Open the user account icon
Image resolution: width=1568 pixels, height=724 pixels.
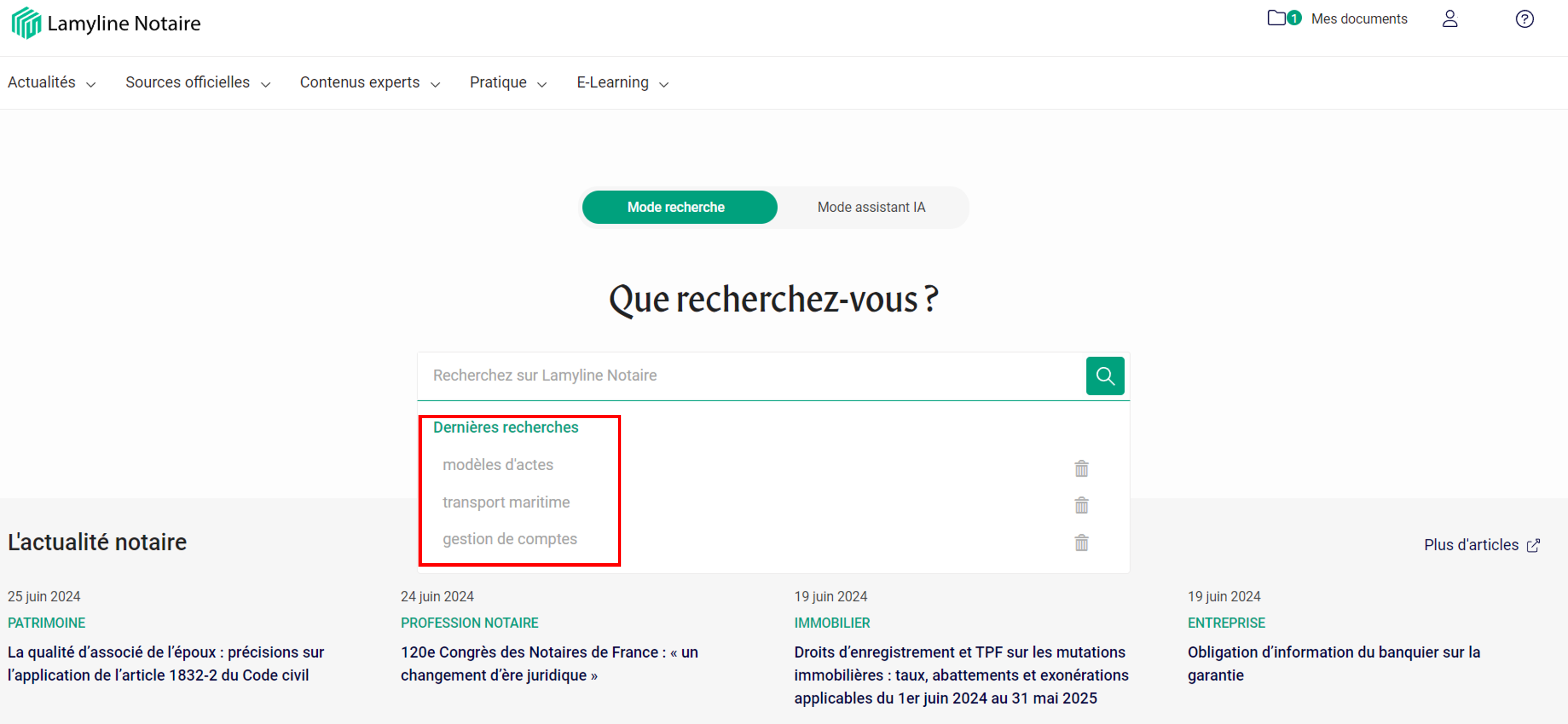point(1451,19)
